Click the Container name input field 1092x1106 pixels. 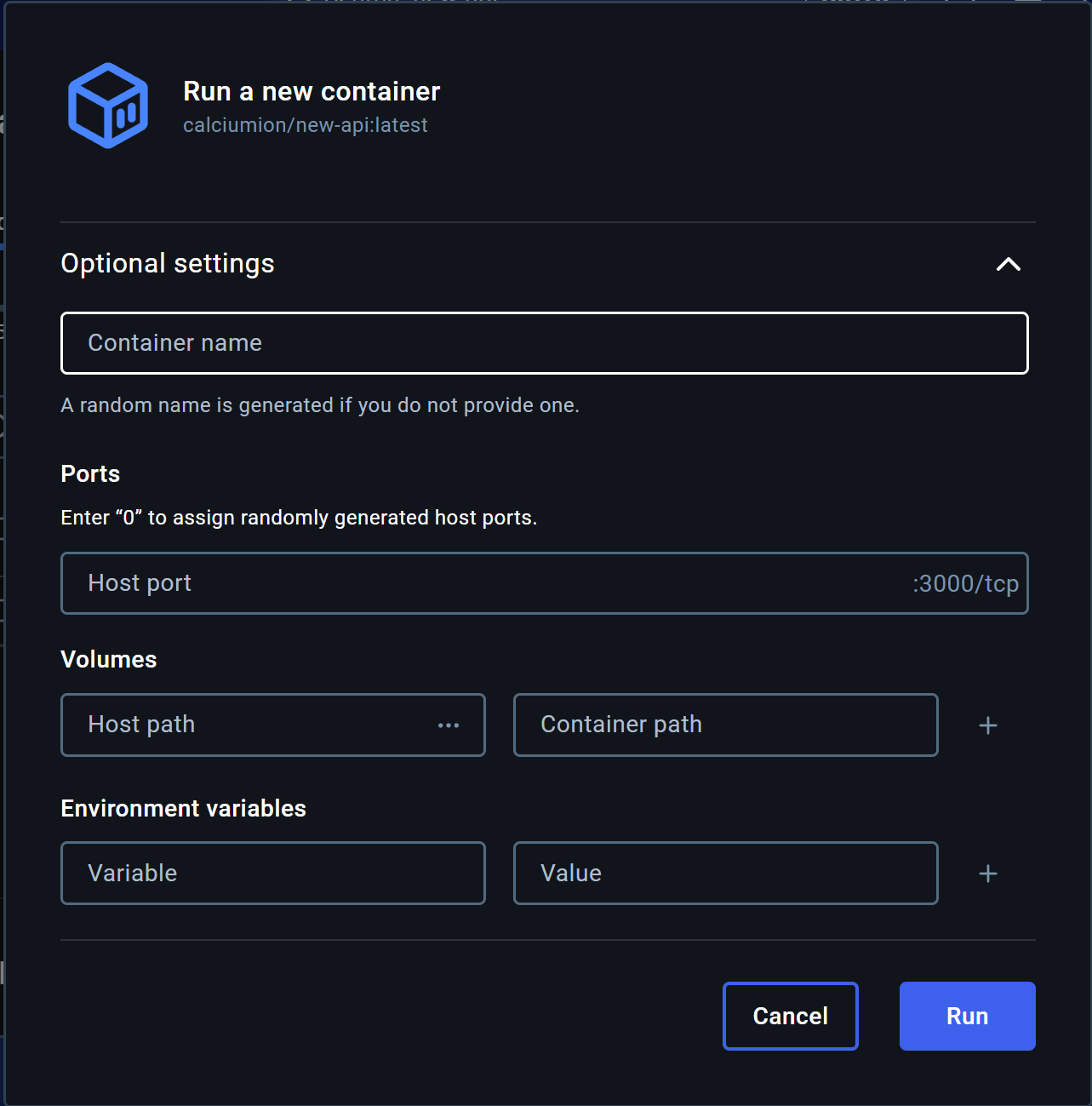(545, 343)
